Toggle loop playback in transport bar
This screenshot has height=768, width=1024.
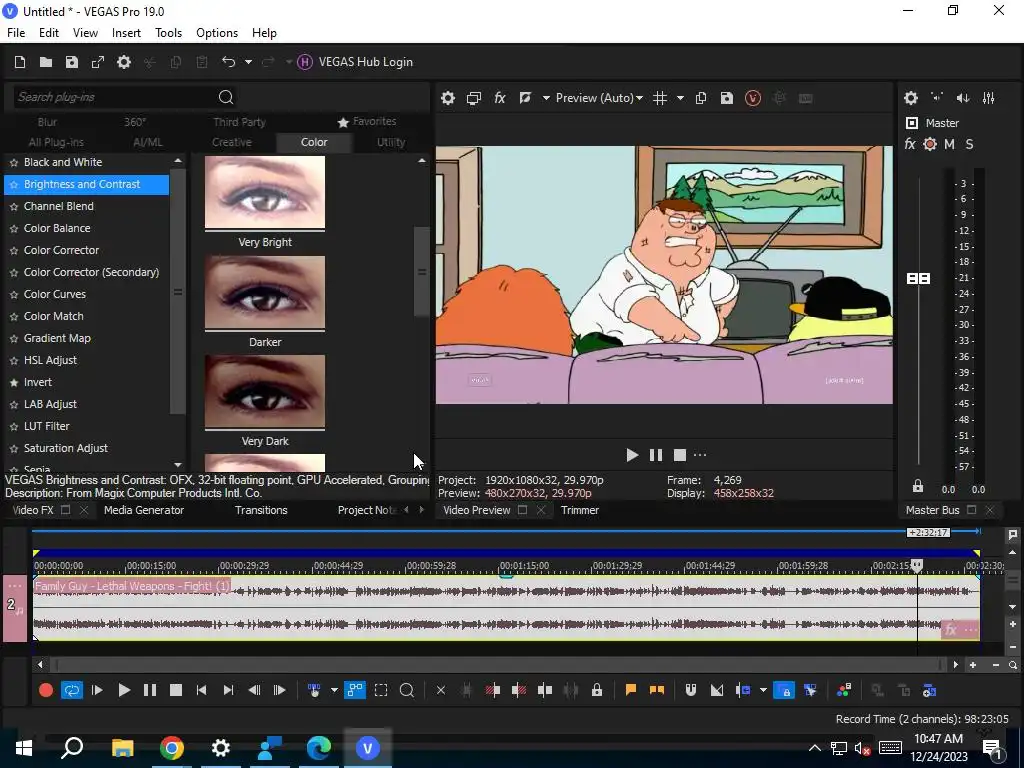pos(72,690)
